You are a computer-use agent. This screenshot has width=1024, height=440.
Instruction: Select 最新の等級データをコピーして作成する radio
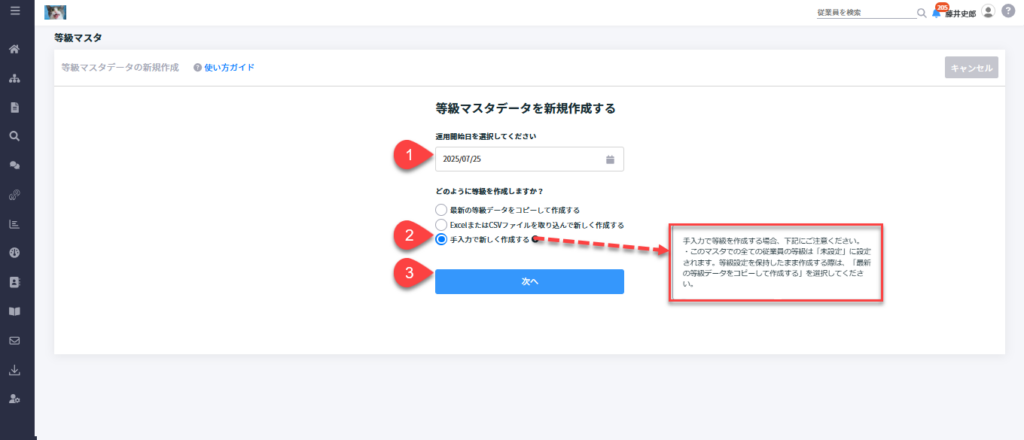coord(441,210)
